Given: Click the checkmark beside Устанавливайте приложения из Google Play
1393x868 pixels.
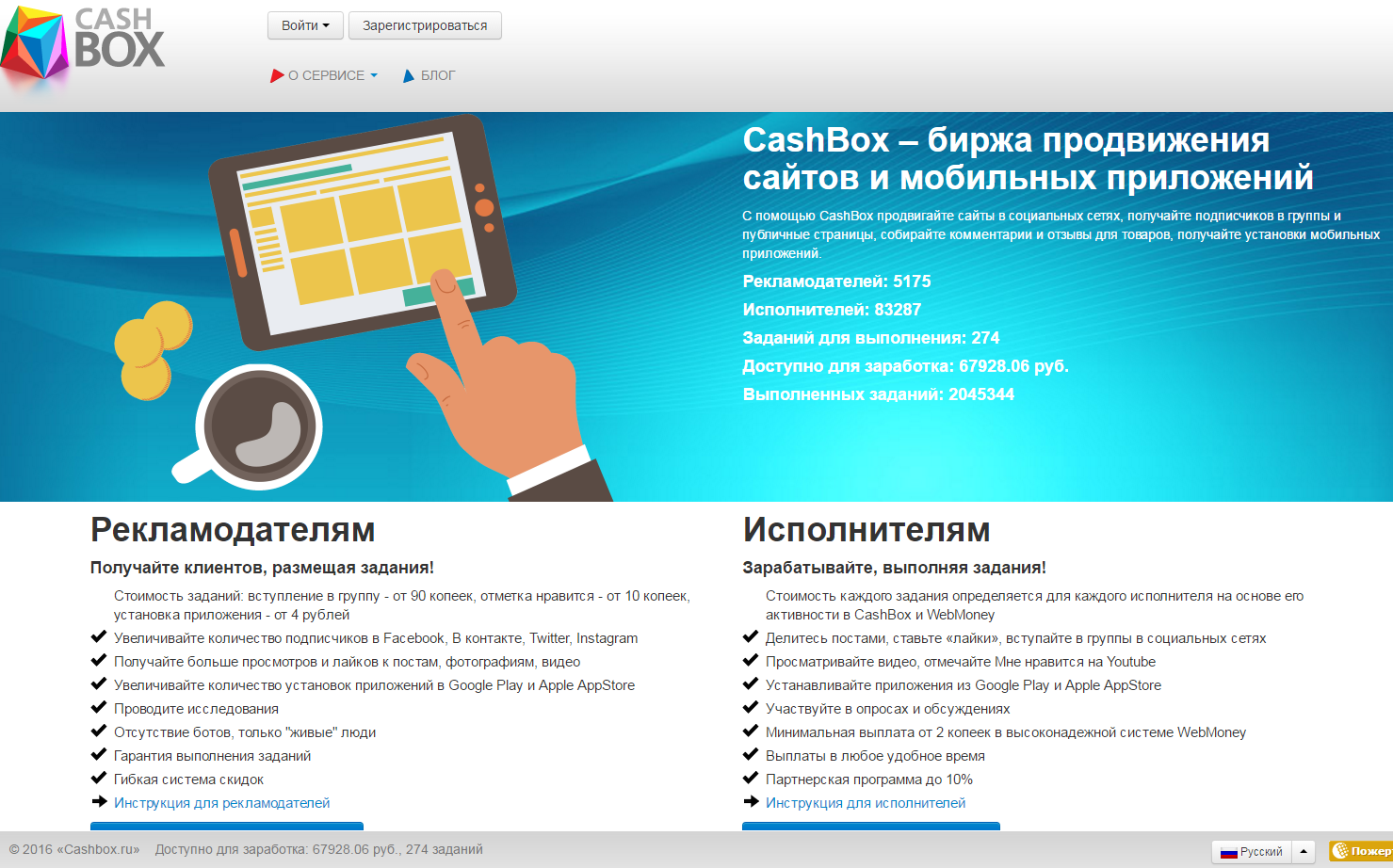Looking at the screenshot, I should pyautogui.click(x=751, y=683).
